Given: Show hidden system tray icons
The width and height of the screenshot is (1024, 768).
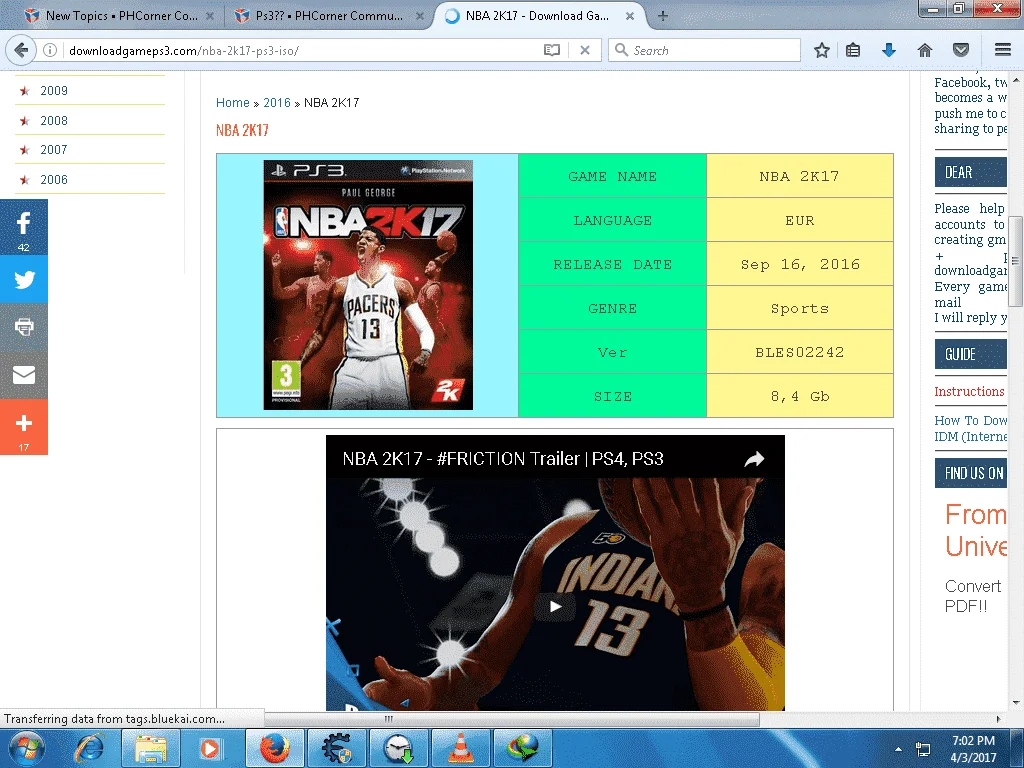Looking at the screenshot, I should [x=899, y=749].
